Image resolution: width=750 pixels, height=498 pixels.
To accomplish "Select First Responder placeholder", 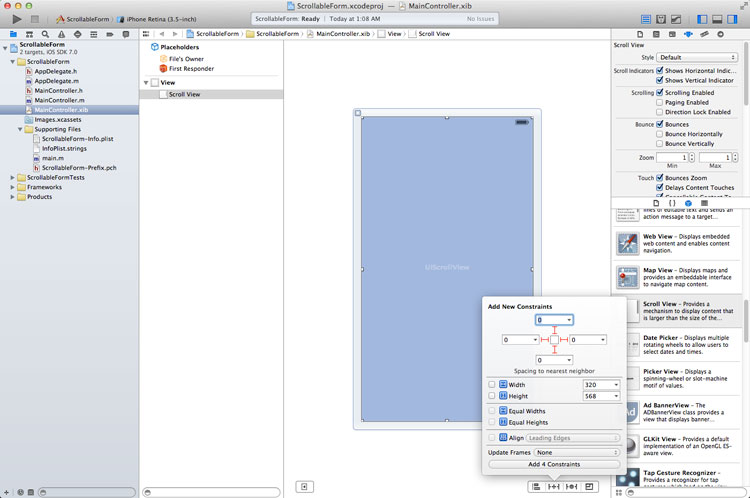I will 187,69.
